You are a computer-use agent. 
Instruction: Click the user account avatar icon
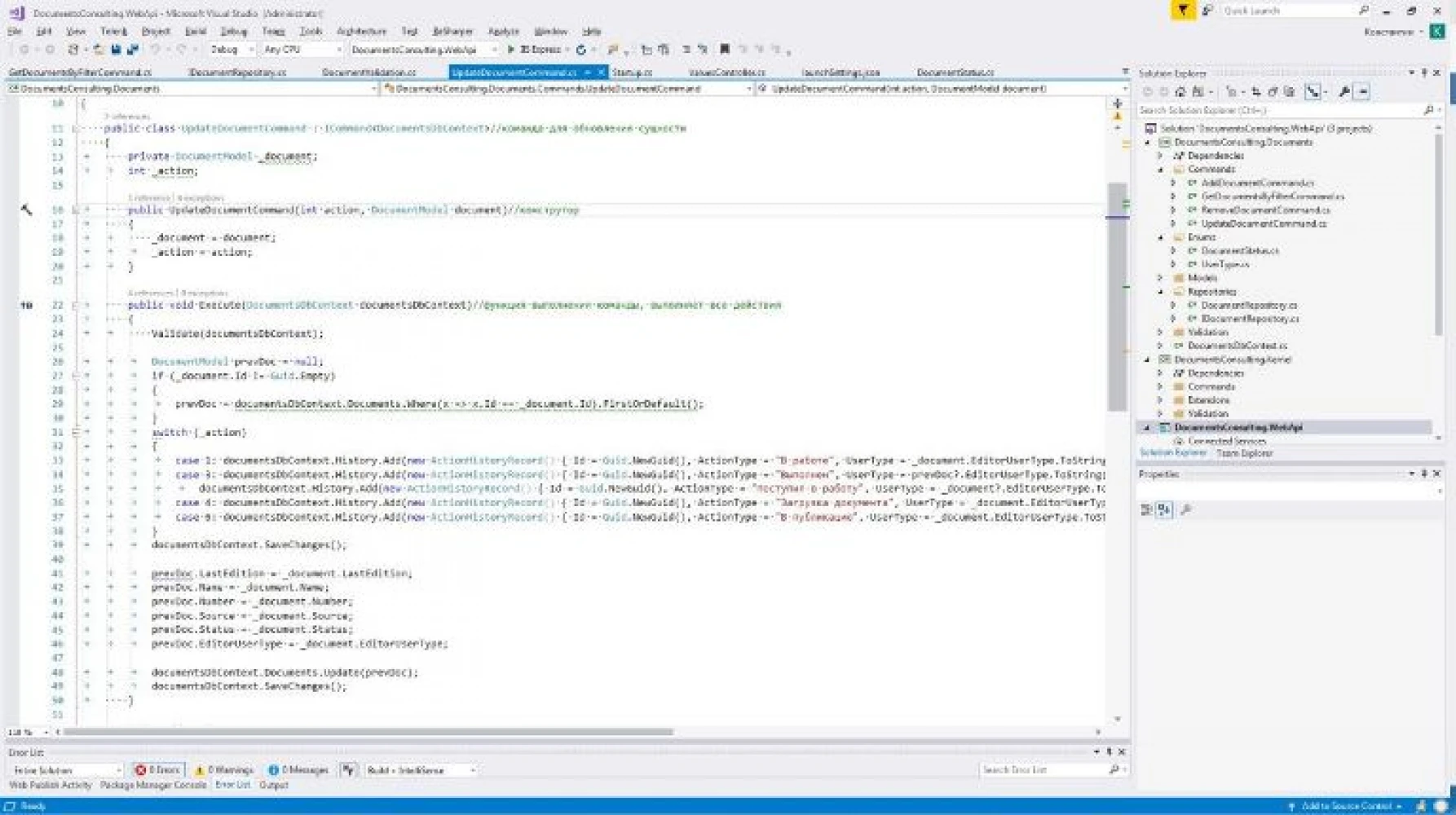(x=1438, y=31)
